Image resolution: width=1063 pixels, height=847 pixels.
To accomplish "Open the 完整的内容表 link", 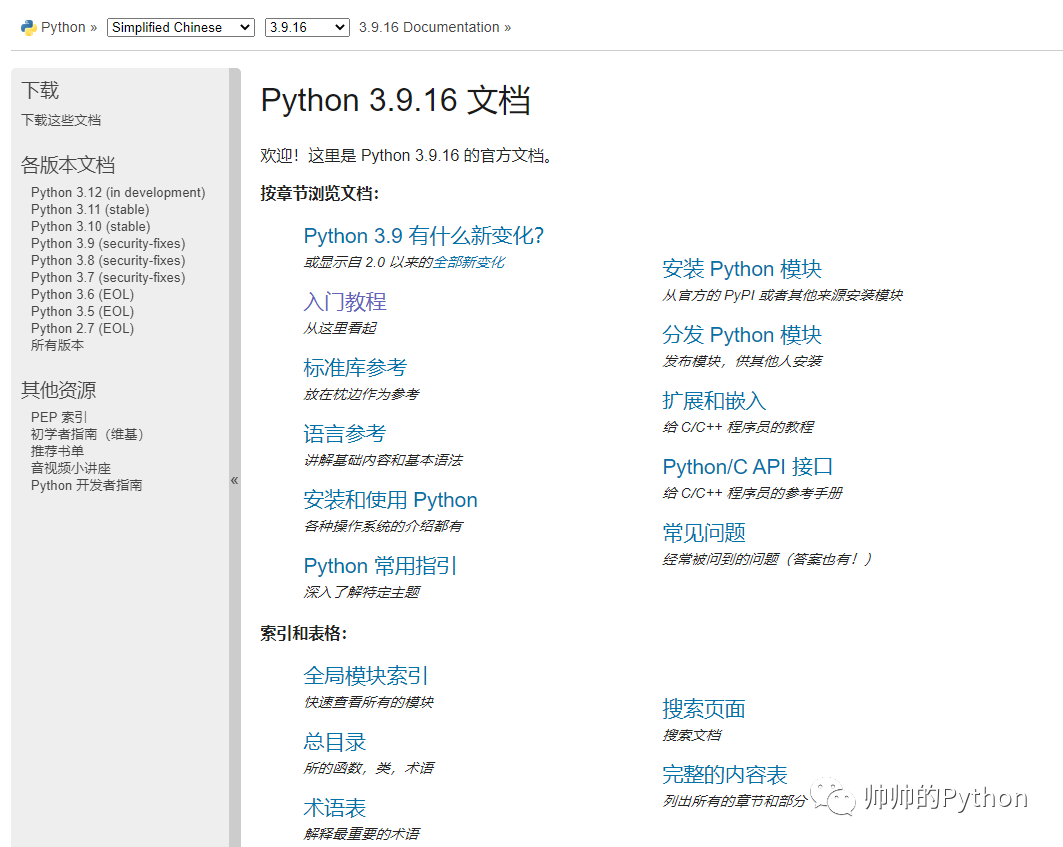I will [725, 774].
